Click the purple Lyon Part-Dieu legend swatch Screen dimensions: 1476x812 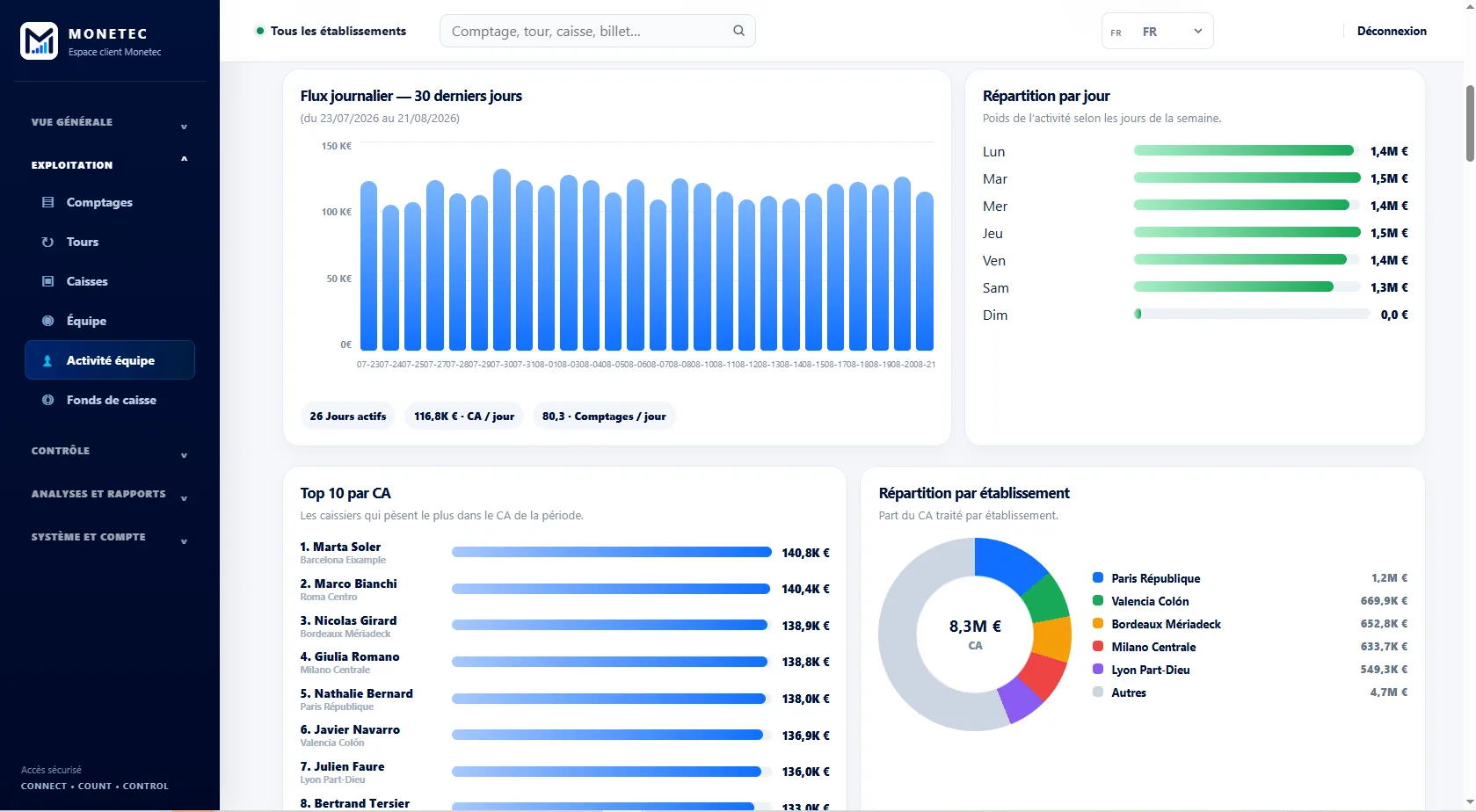(1098, 670)
